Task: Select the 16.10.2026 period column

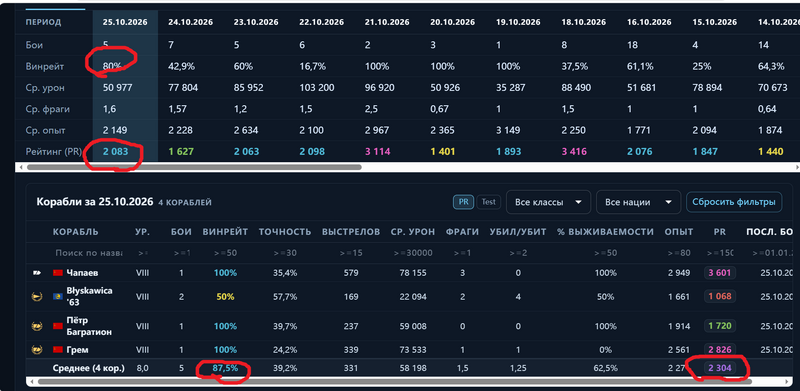Action: pyautogui.click(x=649, y=22)
